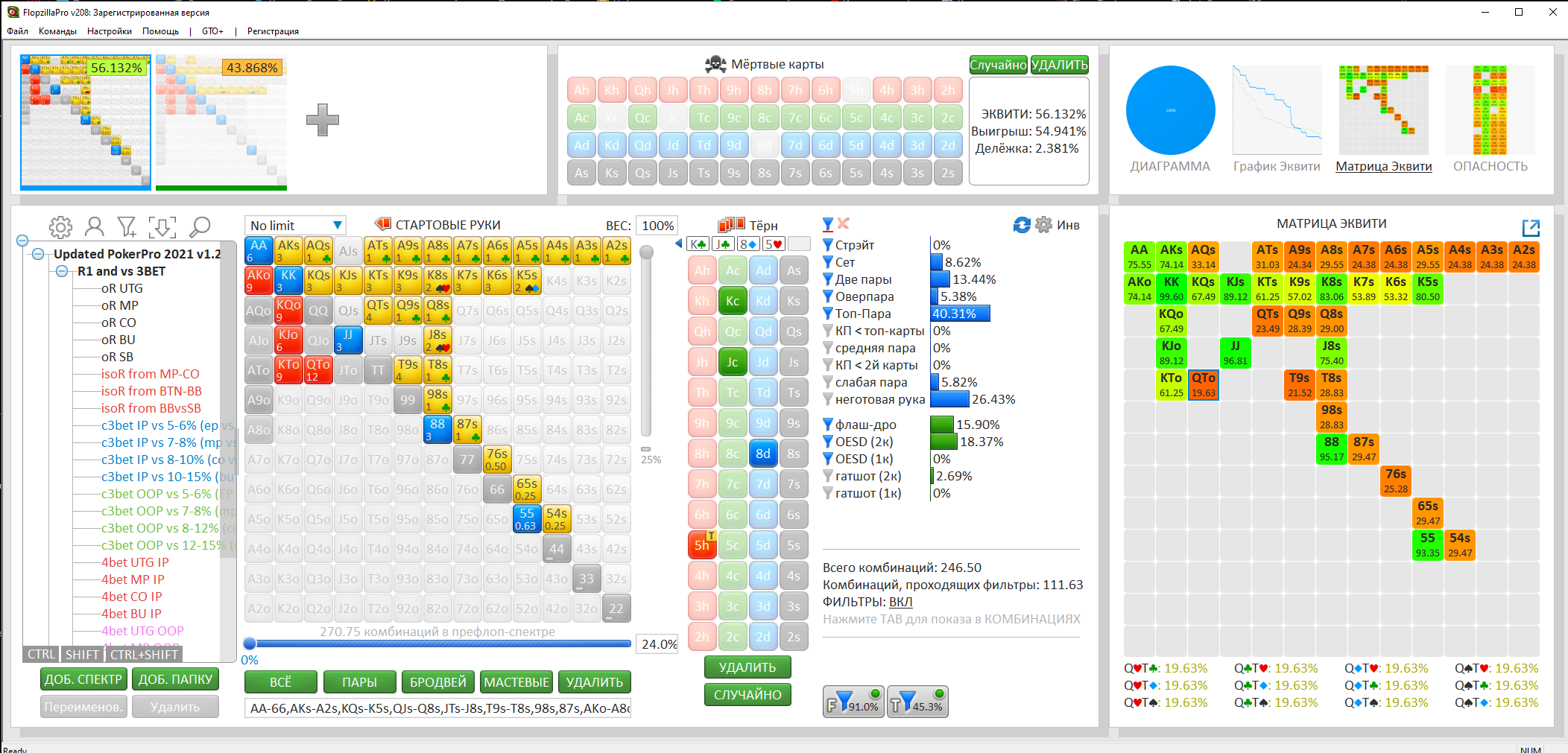Click the range percentage slider handle
This screenshot has width=1568, height=753.
pyautogui.click(x=250, y=644)
